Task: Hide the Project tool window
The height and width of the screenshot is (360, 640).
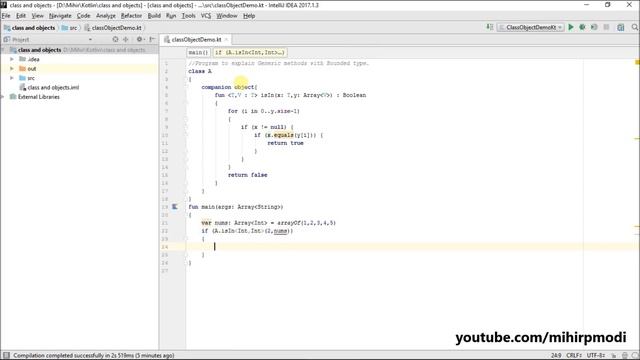Action: tap(152, 39)
